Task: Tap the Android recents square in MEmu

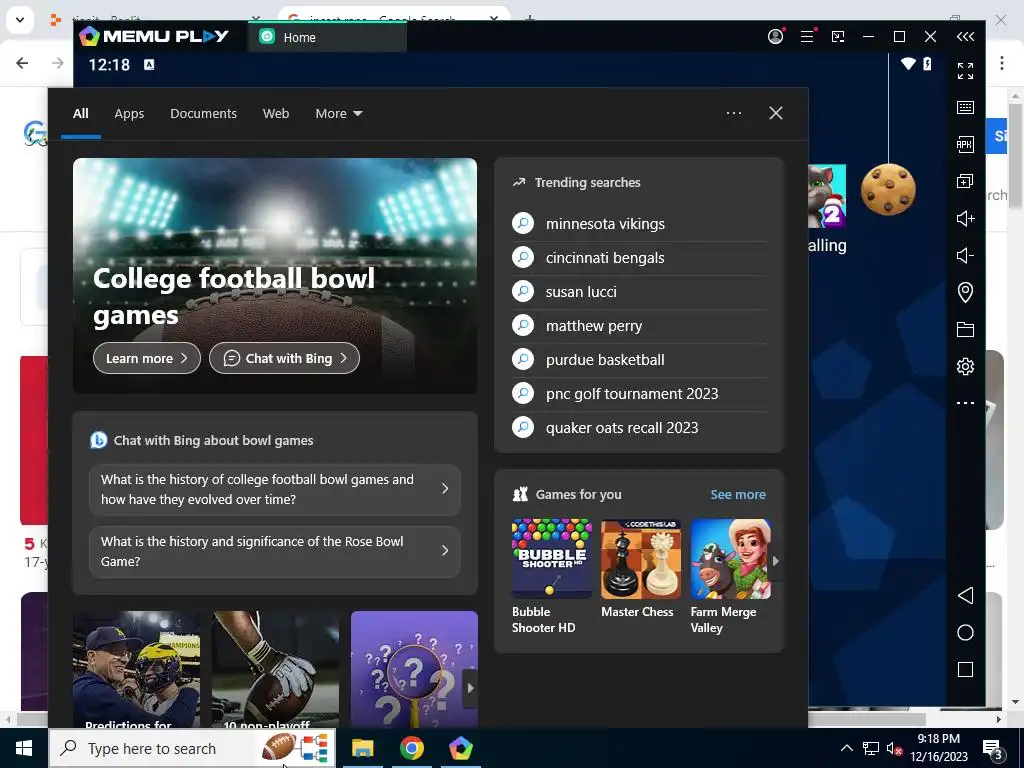Action: tap(965, 669)
